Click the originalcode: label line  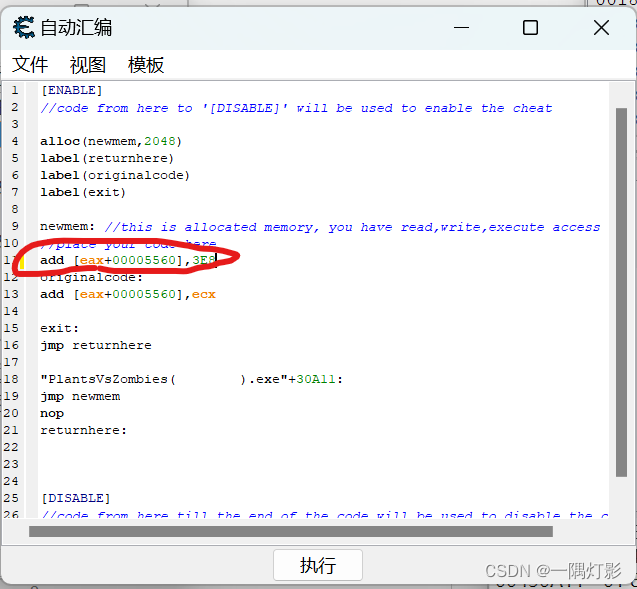[91, 277]
